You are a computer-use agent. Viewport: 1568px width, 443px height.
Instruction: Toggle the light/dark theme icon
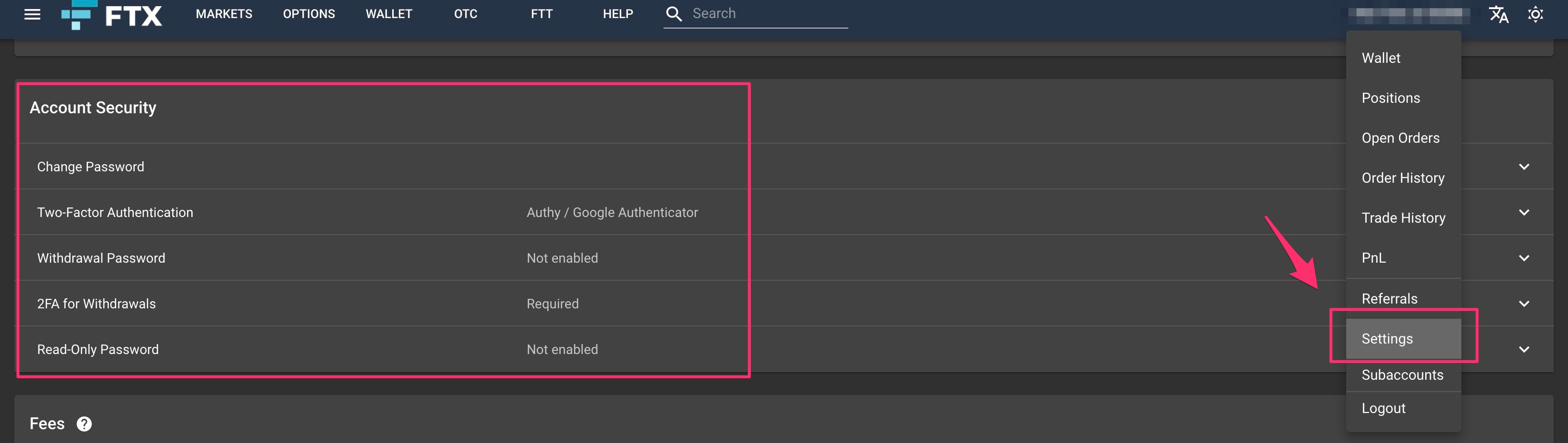coord(1535,14)
